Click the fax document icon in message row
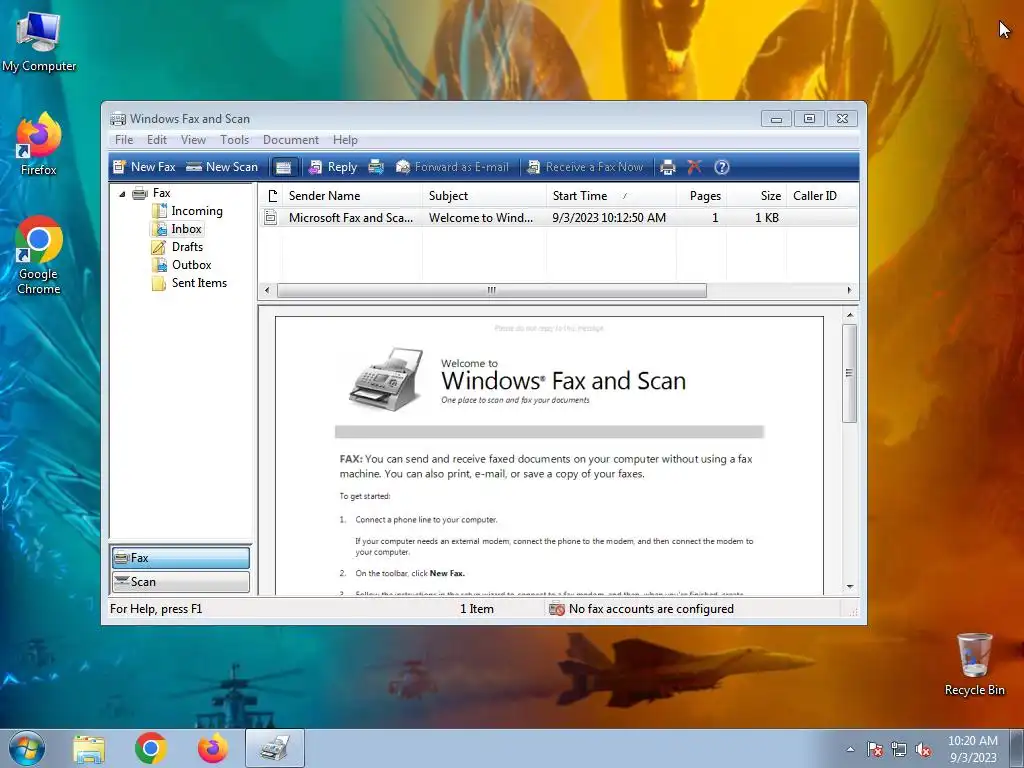Image resolution: width=1024 pixels, height=768 pixels. 270,217
